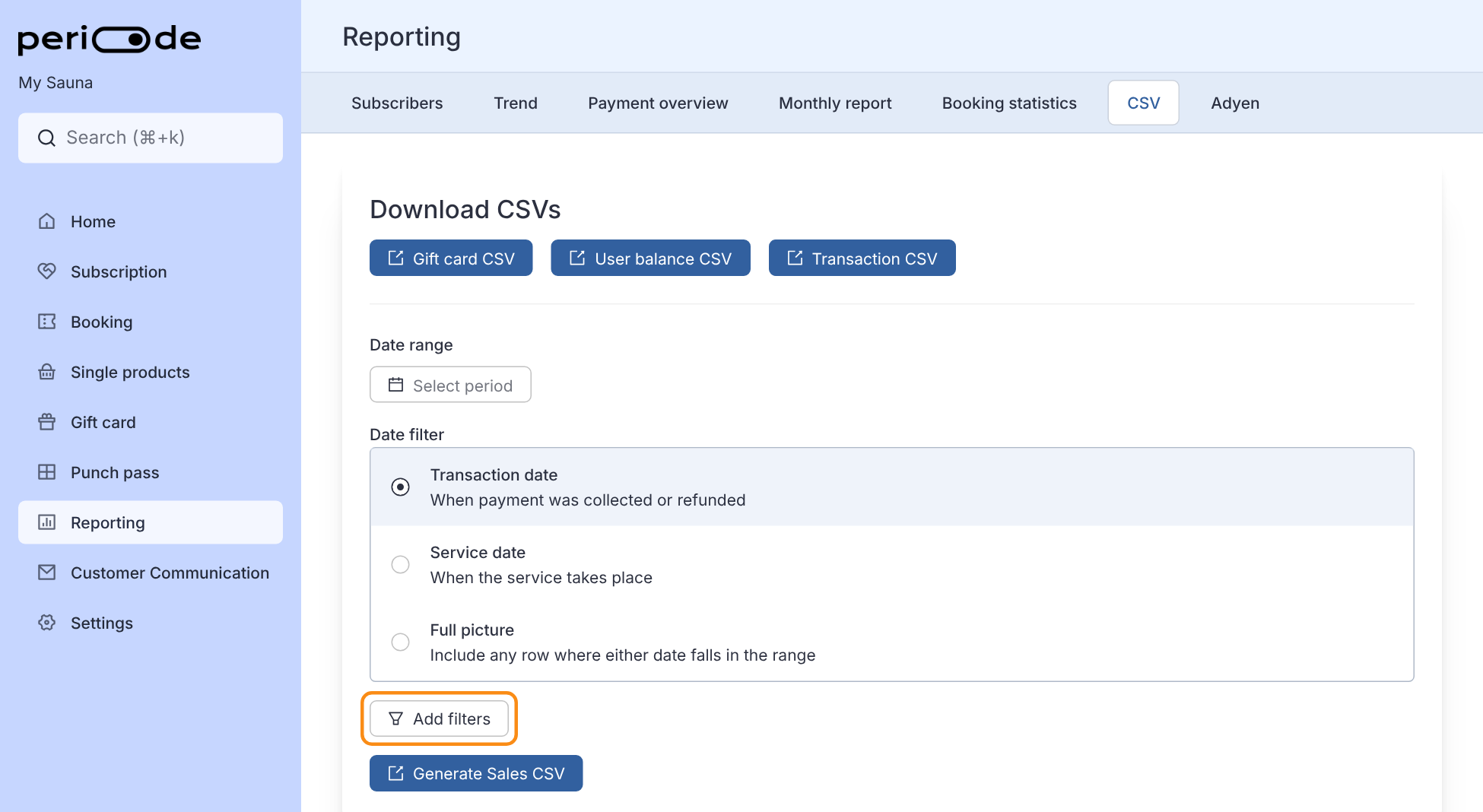Click the export icon on Generate Sales CSV
1483x812 pixels.
395,773
